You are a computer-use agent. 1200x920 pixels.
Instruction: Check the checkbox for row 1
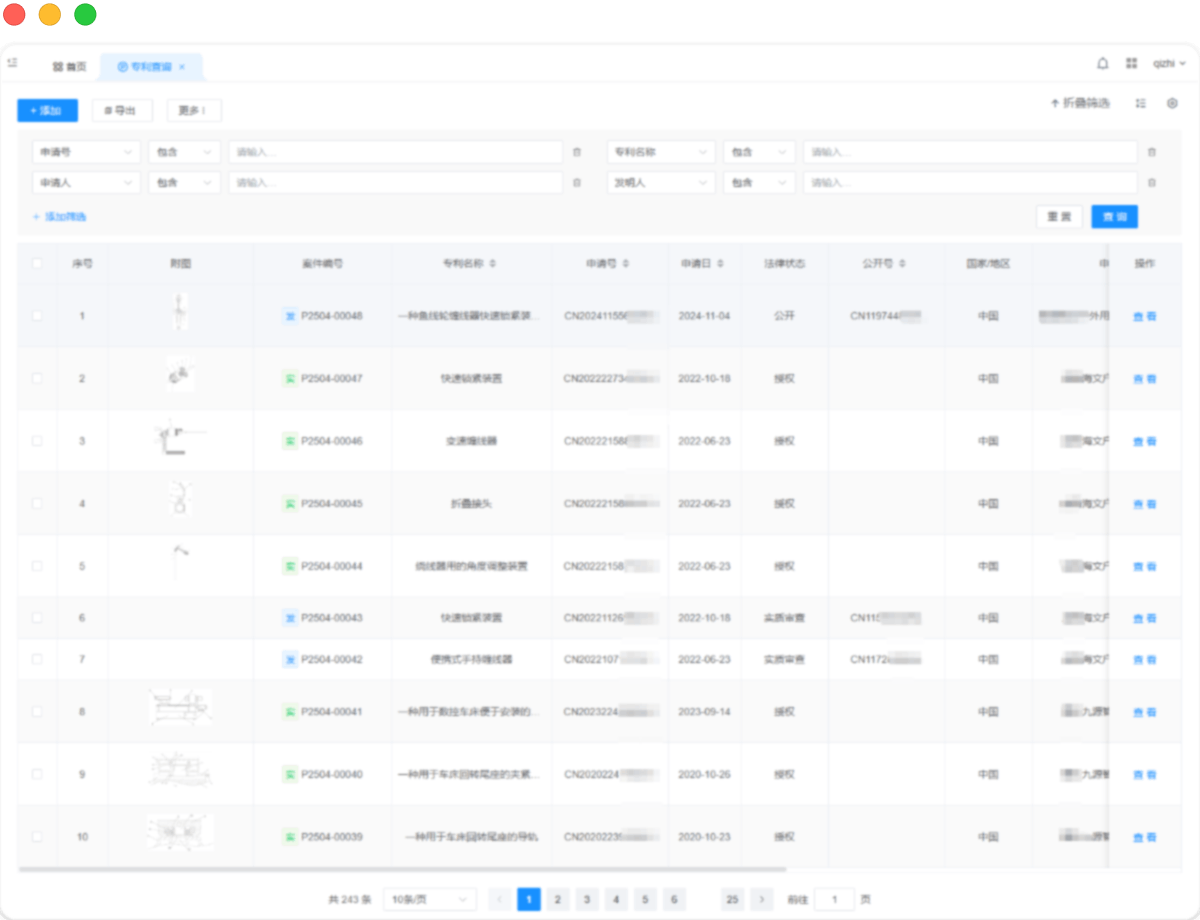(x=38, y=316)
